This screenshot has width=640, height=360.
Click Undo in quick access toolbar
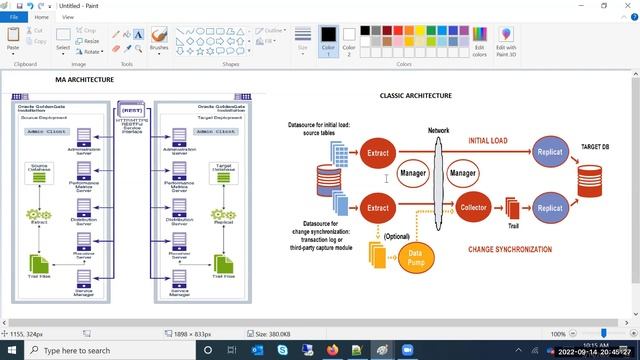30,6
